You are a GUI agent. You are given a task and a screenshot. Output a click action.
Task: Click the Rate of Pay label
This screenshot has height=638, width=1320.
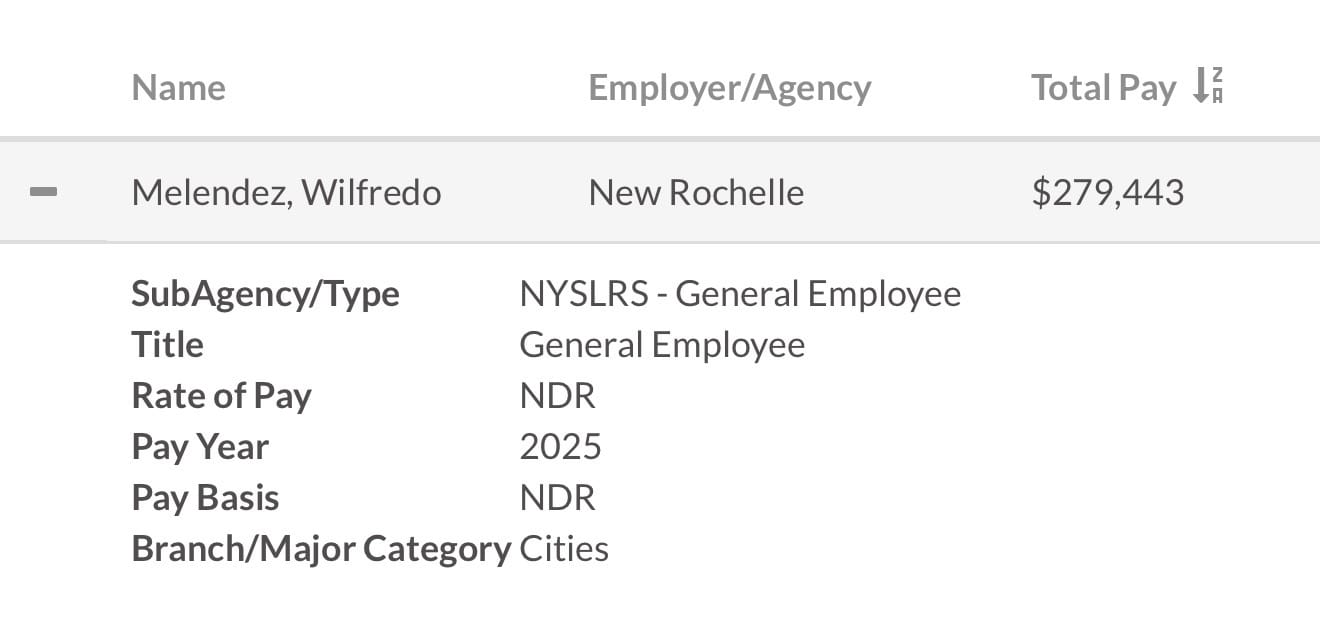click(221, 396)
